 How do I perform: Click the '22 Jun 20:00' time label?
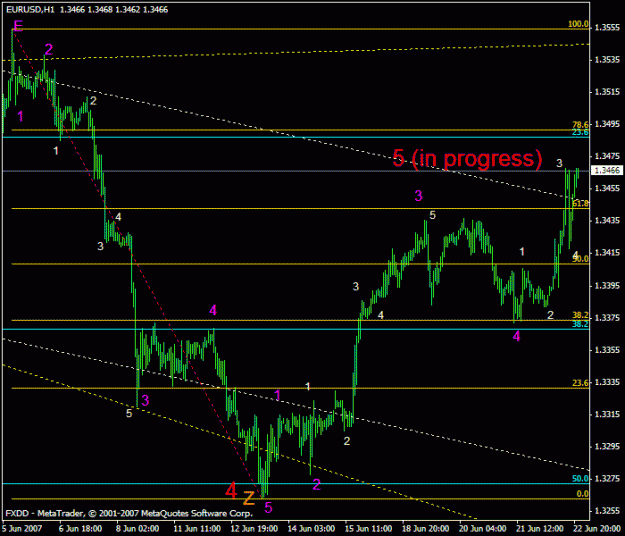(x=597, y=529)
